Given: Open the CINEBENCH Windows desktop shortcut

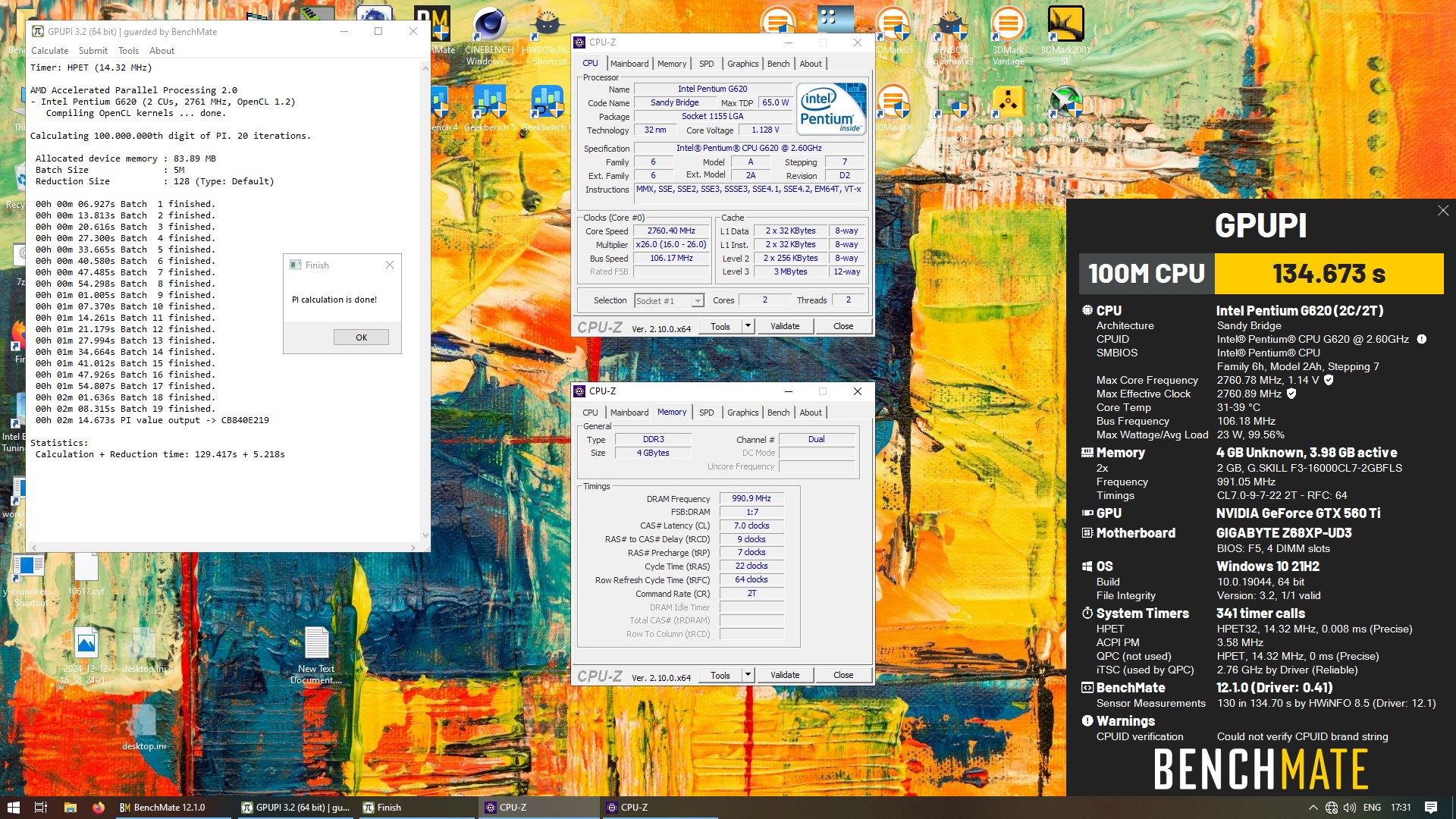Looking at the screenshot, I should point(490,36).
